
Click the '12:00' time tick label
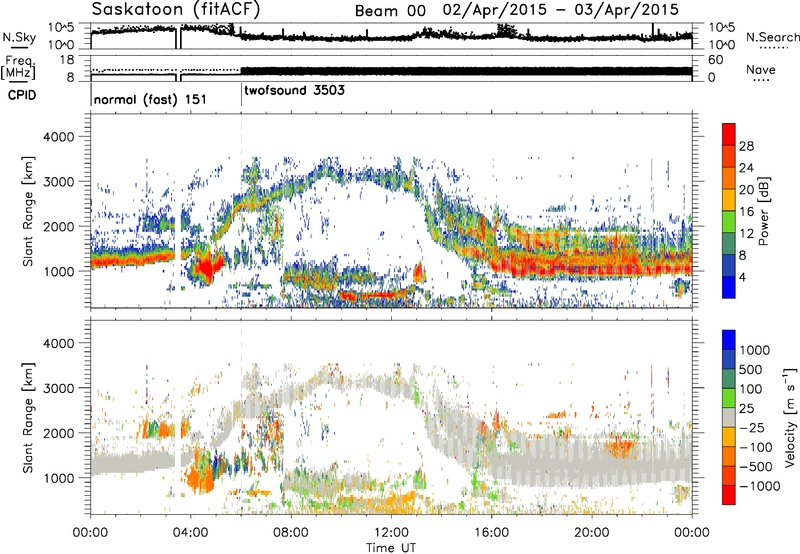pyautogui.click(x=391, y=533)
